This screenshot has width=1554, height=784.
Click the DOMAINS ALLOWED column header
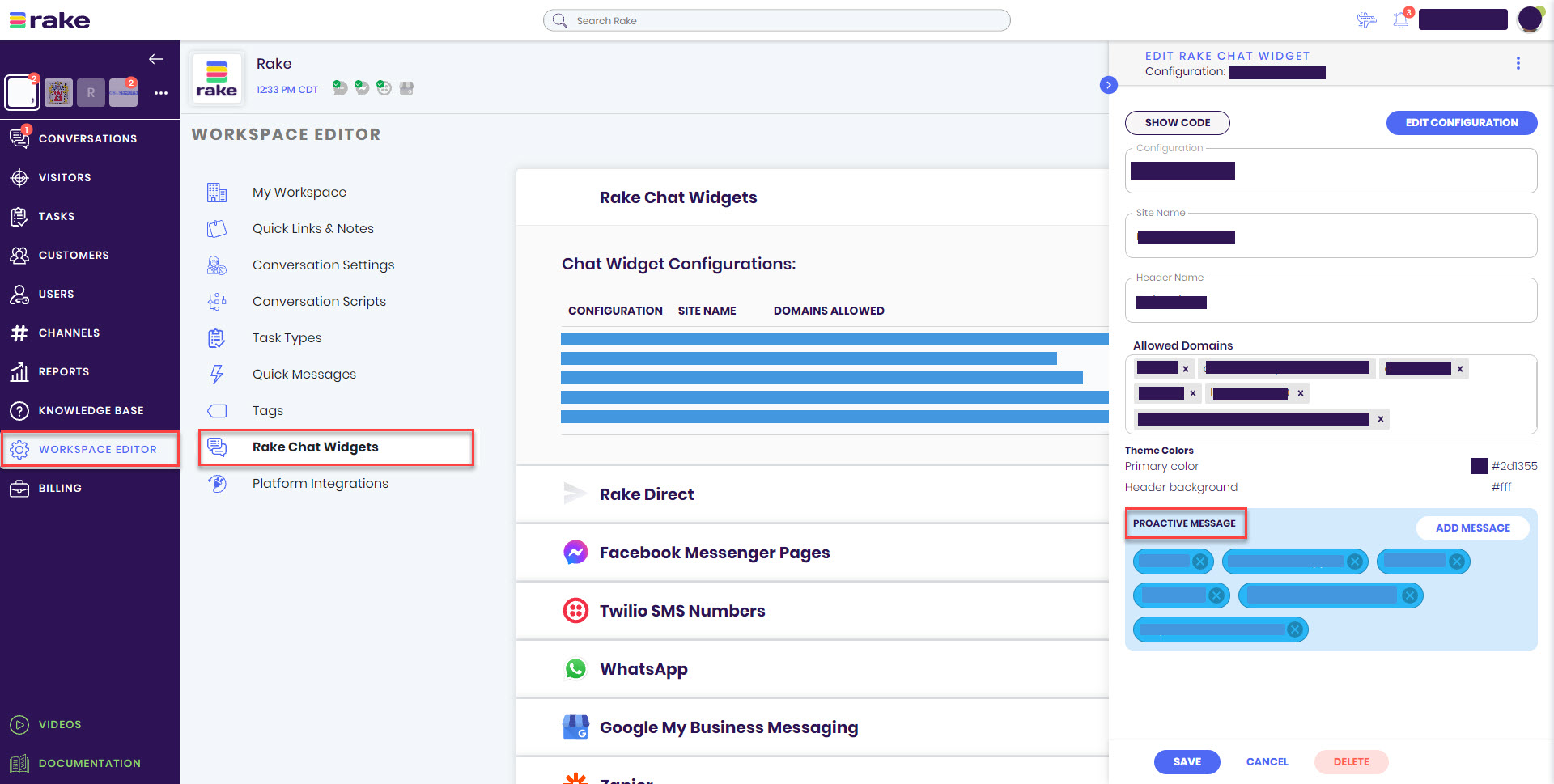829,311
